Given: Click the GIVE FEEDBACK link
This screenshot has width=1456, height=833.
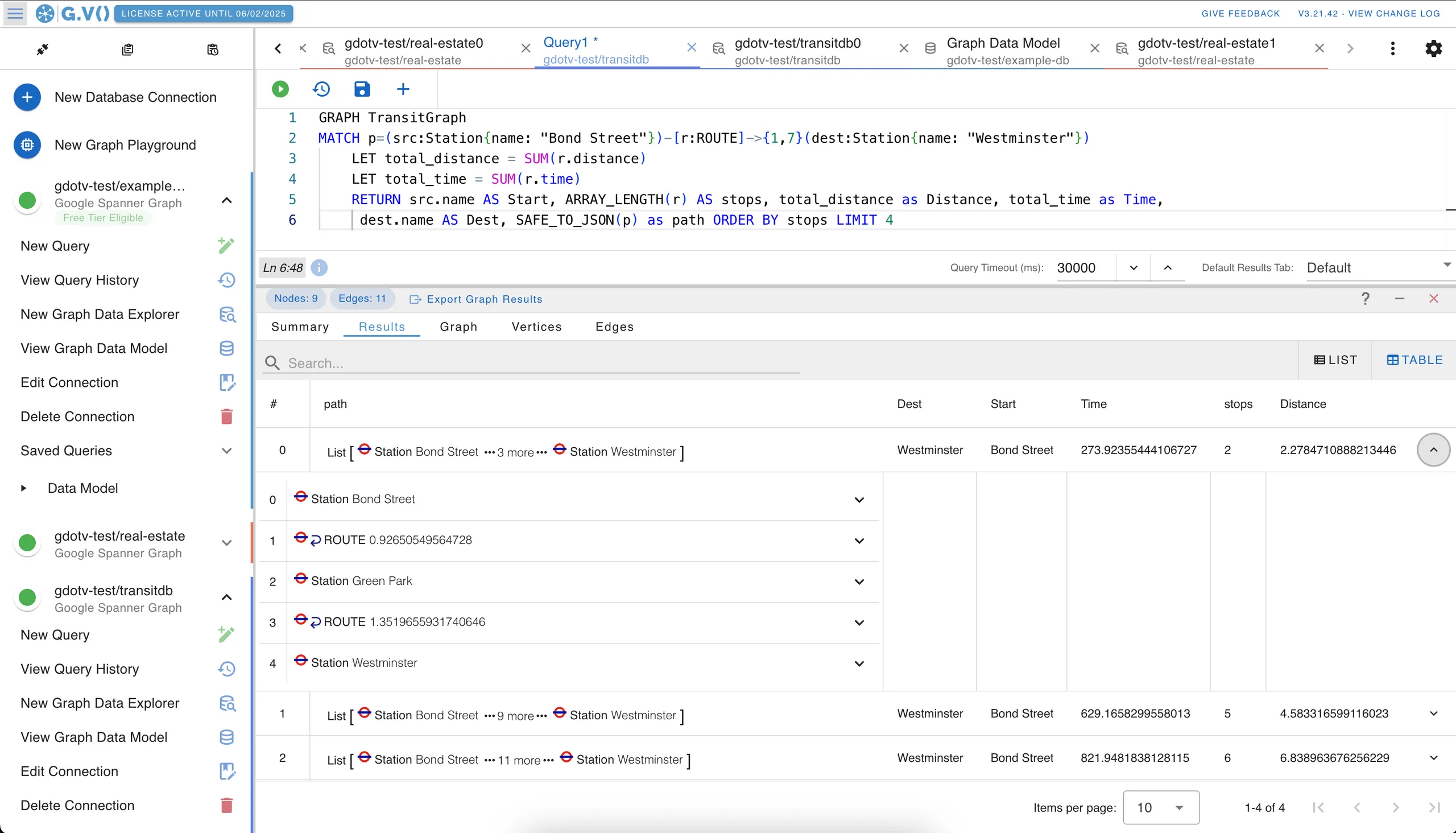Looking at the screenshot, I should (x=1240, y=13).
